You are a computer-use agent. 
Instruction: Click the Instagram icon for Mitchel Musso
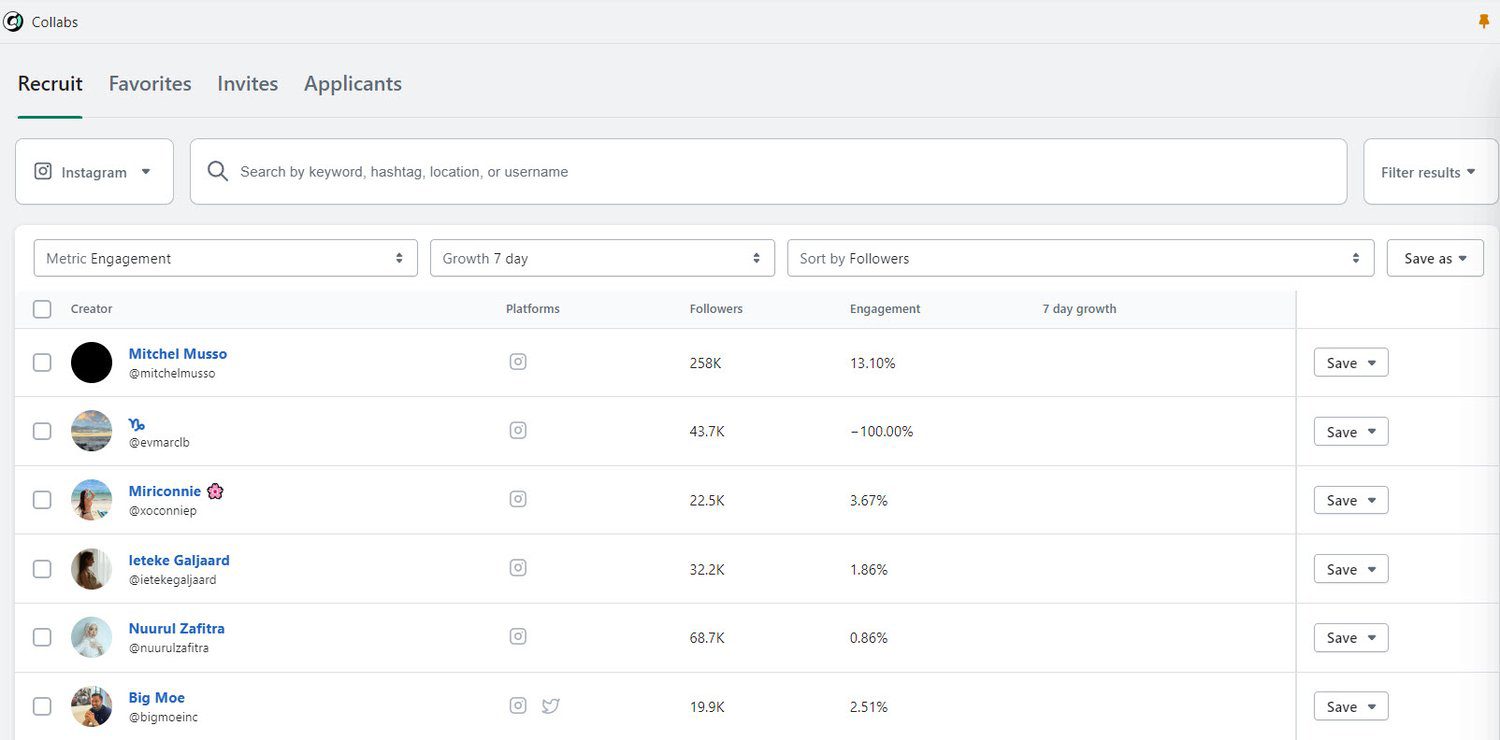click(518, 361)
